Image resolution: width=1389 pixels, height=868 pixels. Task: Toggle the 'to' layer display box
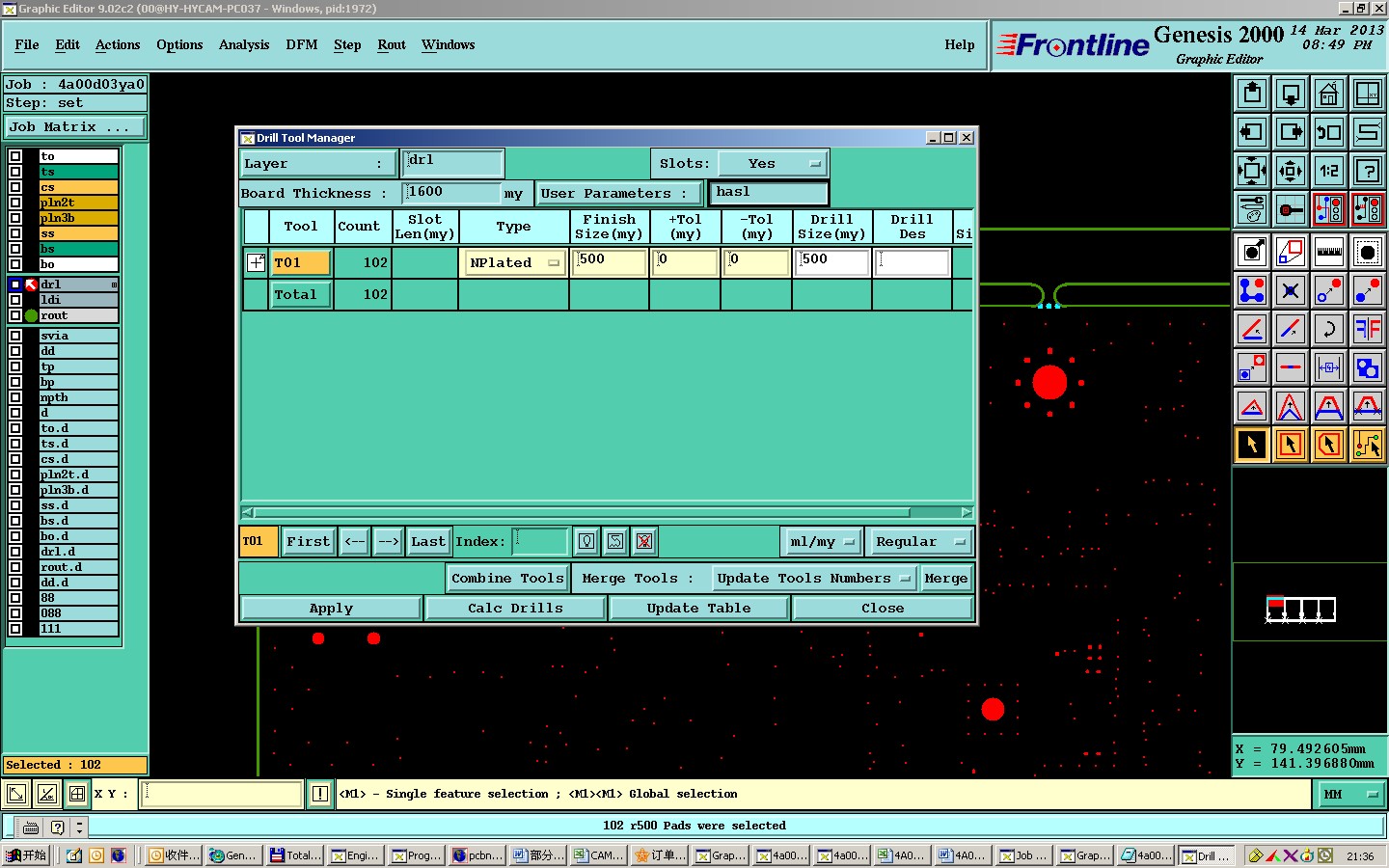click(15, 156)
